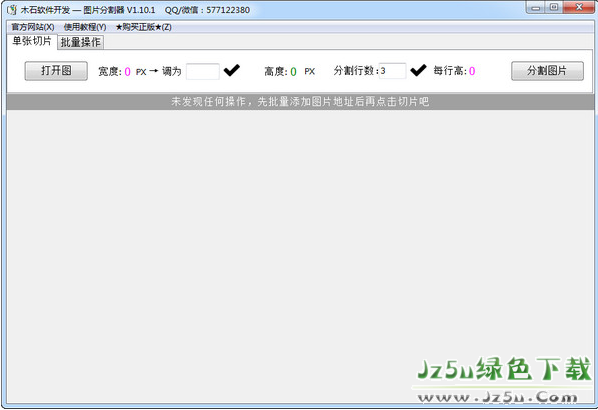Focus the 分割行数 input field
The image size is (598, 410).
click(x=392, y=71)
